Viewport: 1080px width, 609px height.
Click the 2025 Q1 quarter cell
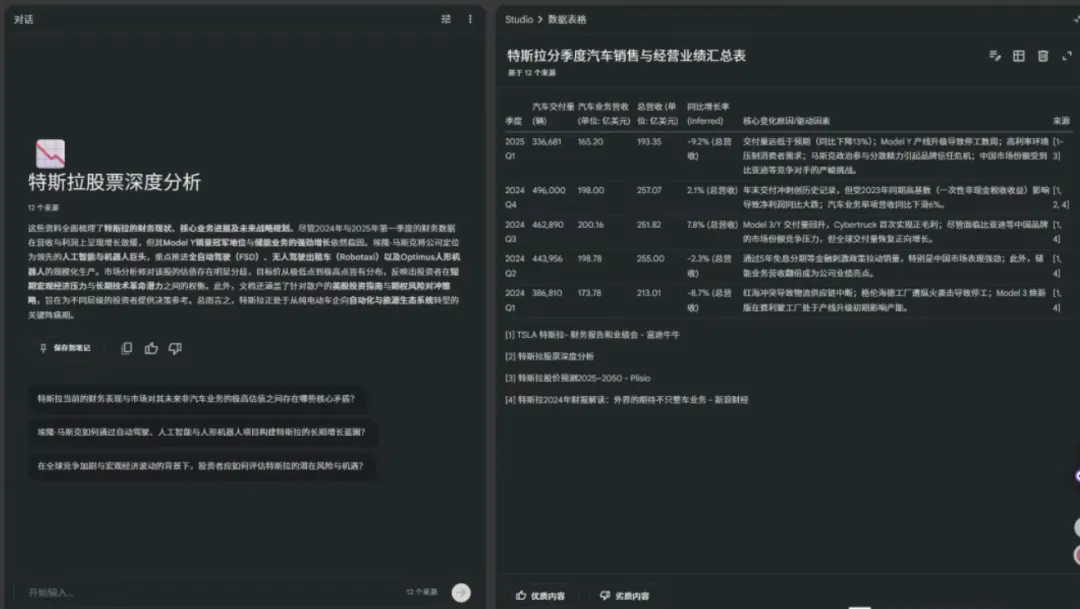pyautogui.click(x=515, y=149)
